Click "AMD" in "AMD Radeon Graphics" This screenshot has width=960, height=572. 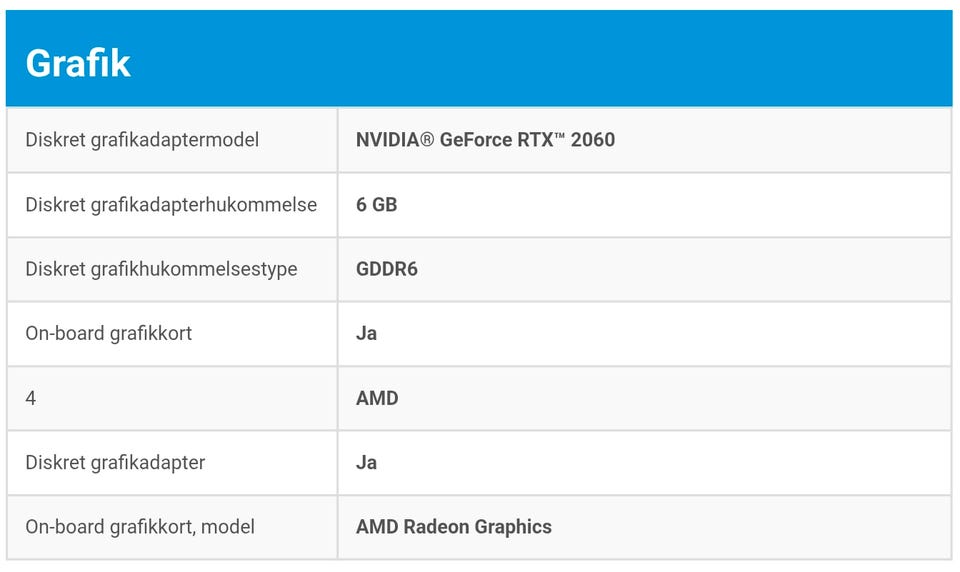click(377, 526)
